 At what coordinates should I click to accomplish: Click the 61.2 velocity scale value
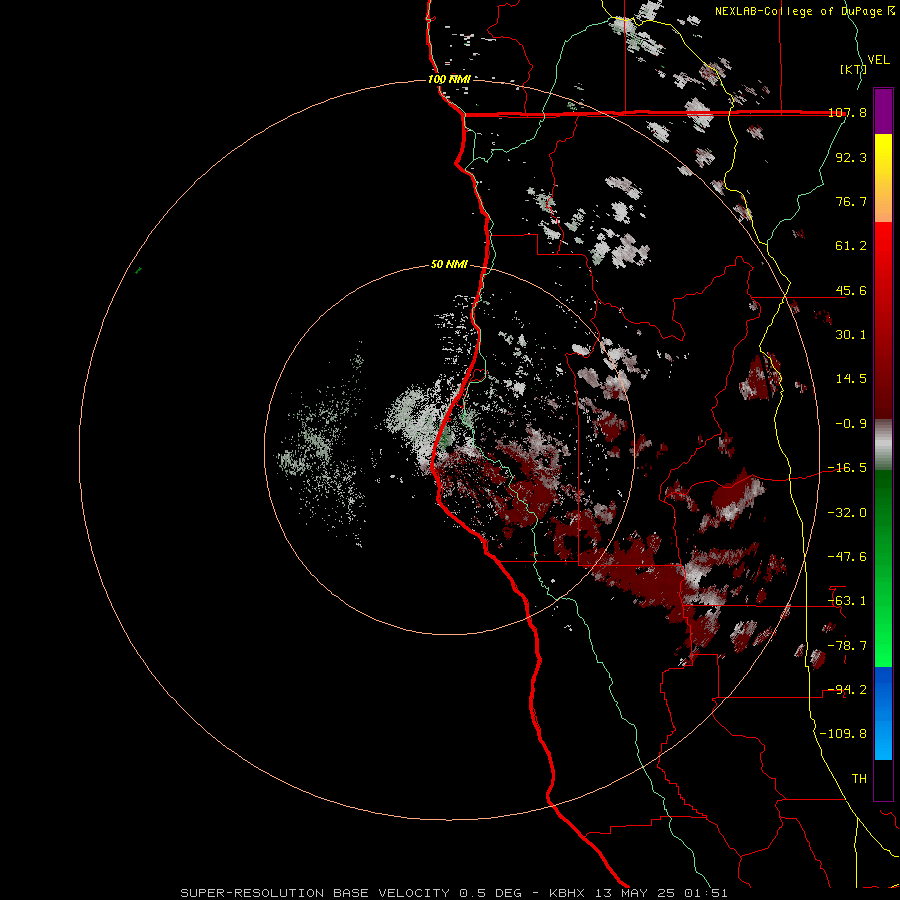[851, 246]
